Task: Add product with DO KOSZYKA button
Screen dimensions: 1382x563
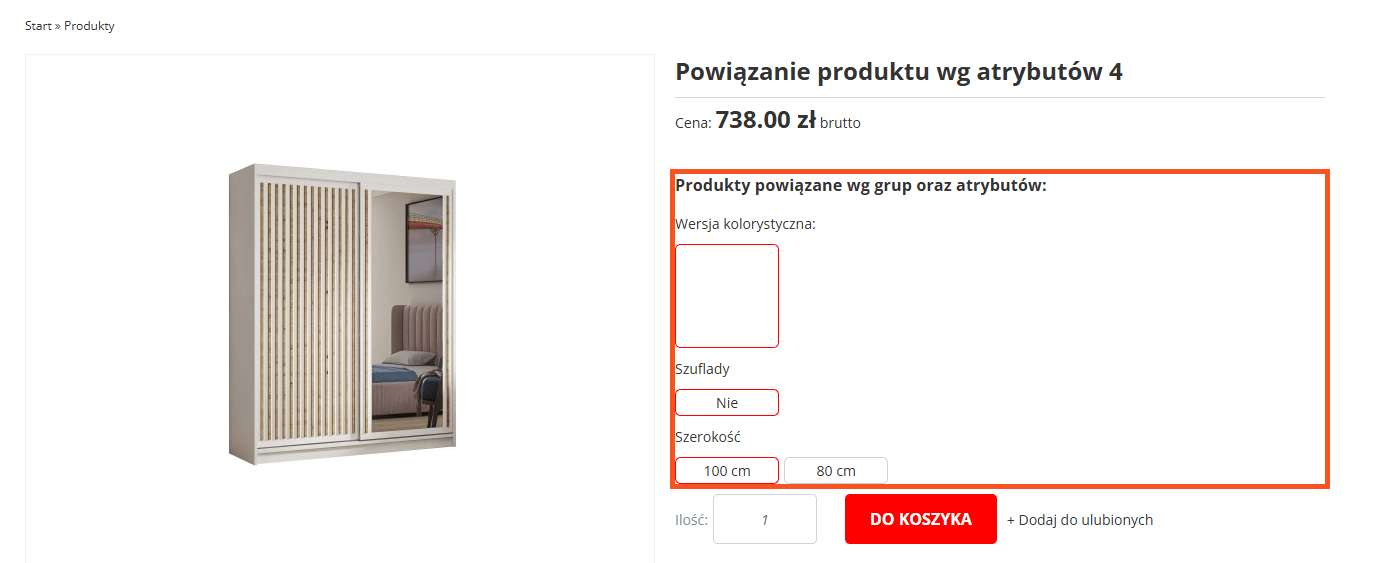Action: (921, 519)
